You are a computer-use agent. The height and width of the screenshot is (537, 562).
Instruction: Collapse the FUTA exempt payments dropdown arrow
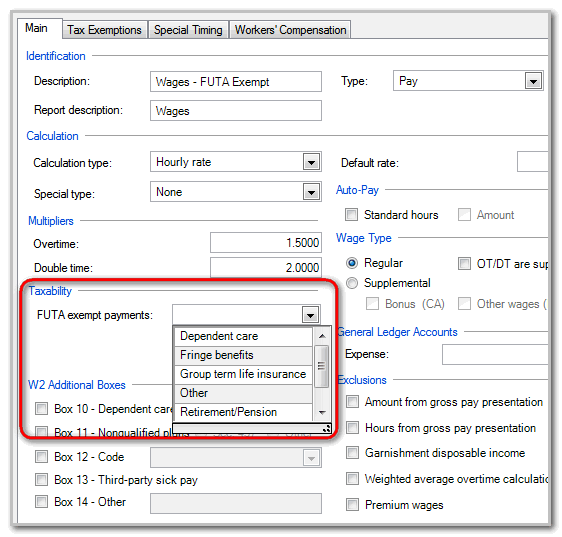coord(310,315)
